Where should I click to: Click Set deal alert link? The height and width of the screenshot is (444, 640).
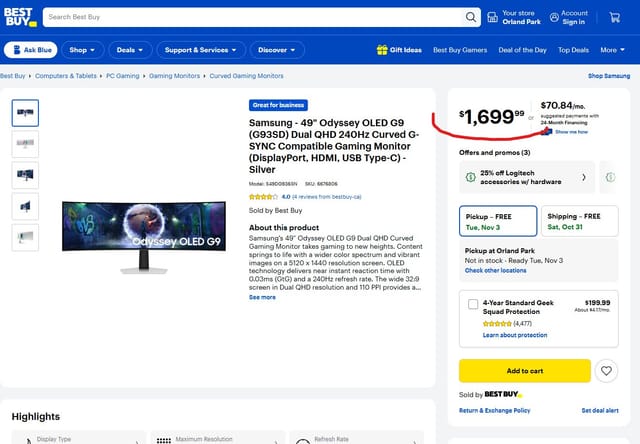click(x=600, y=410)
